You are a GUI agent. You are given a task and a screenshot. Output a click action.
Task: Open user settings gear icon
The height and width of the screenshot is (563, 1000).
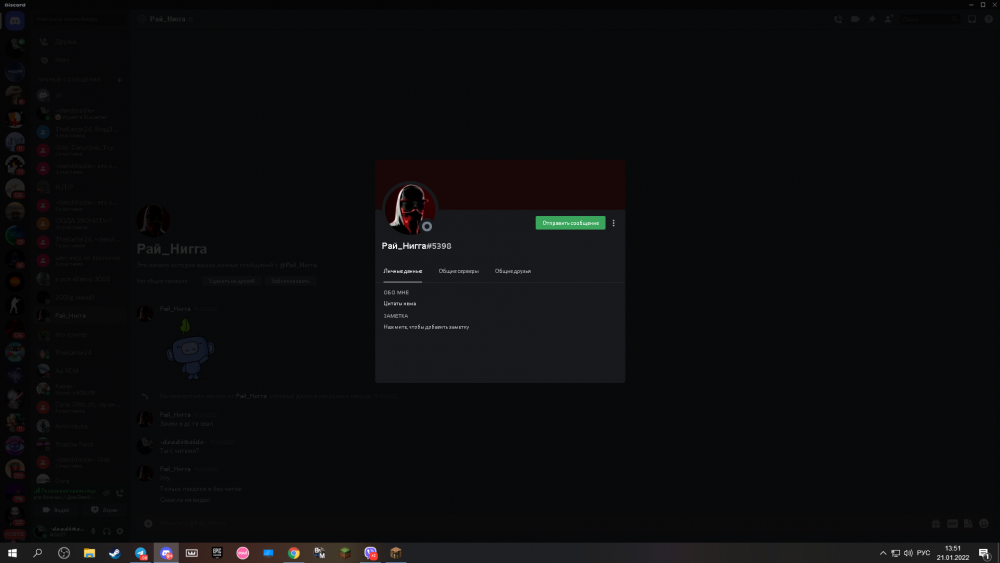[x=119, y=531]
